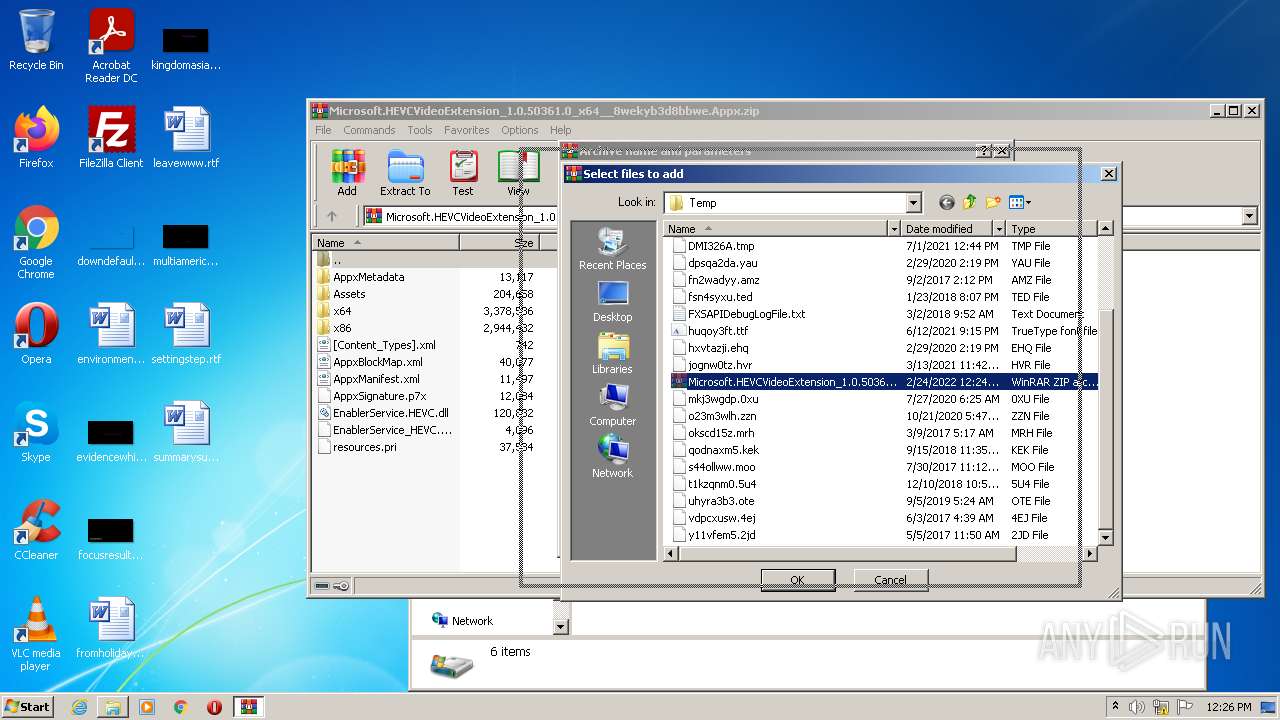1280x720 pixels.
Task: Click the Test toolbar icon
Action: point(462,173)
